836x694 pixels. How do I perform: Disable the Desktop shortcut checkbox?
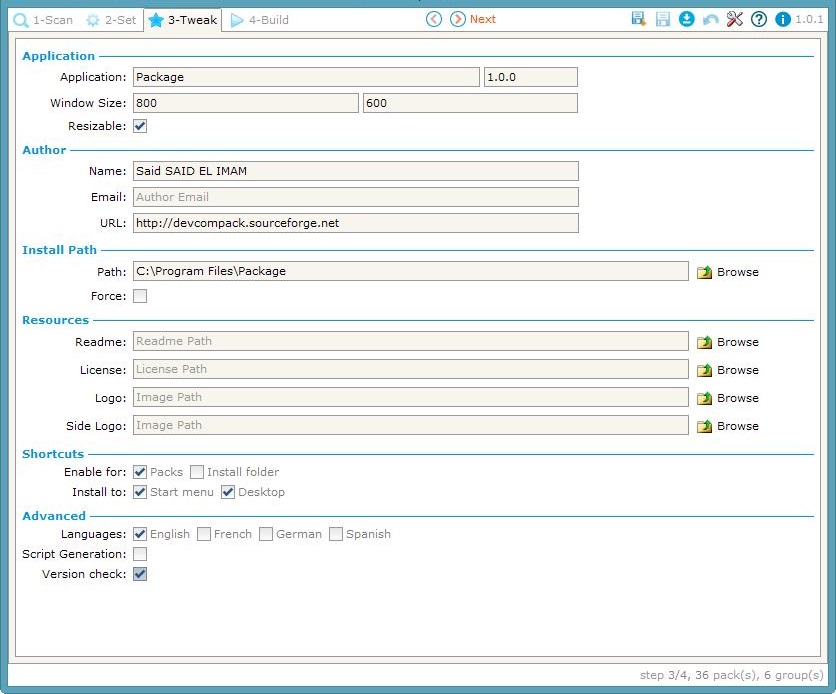228,492
